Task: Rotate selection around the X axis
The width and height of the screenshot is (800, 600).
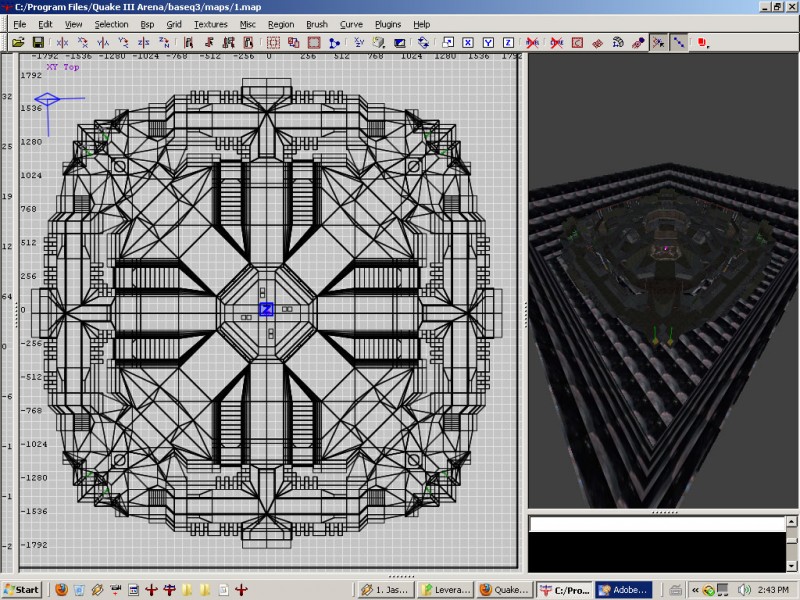Action: (x=83, y=42)
